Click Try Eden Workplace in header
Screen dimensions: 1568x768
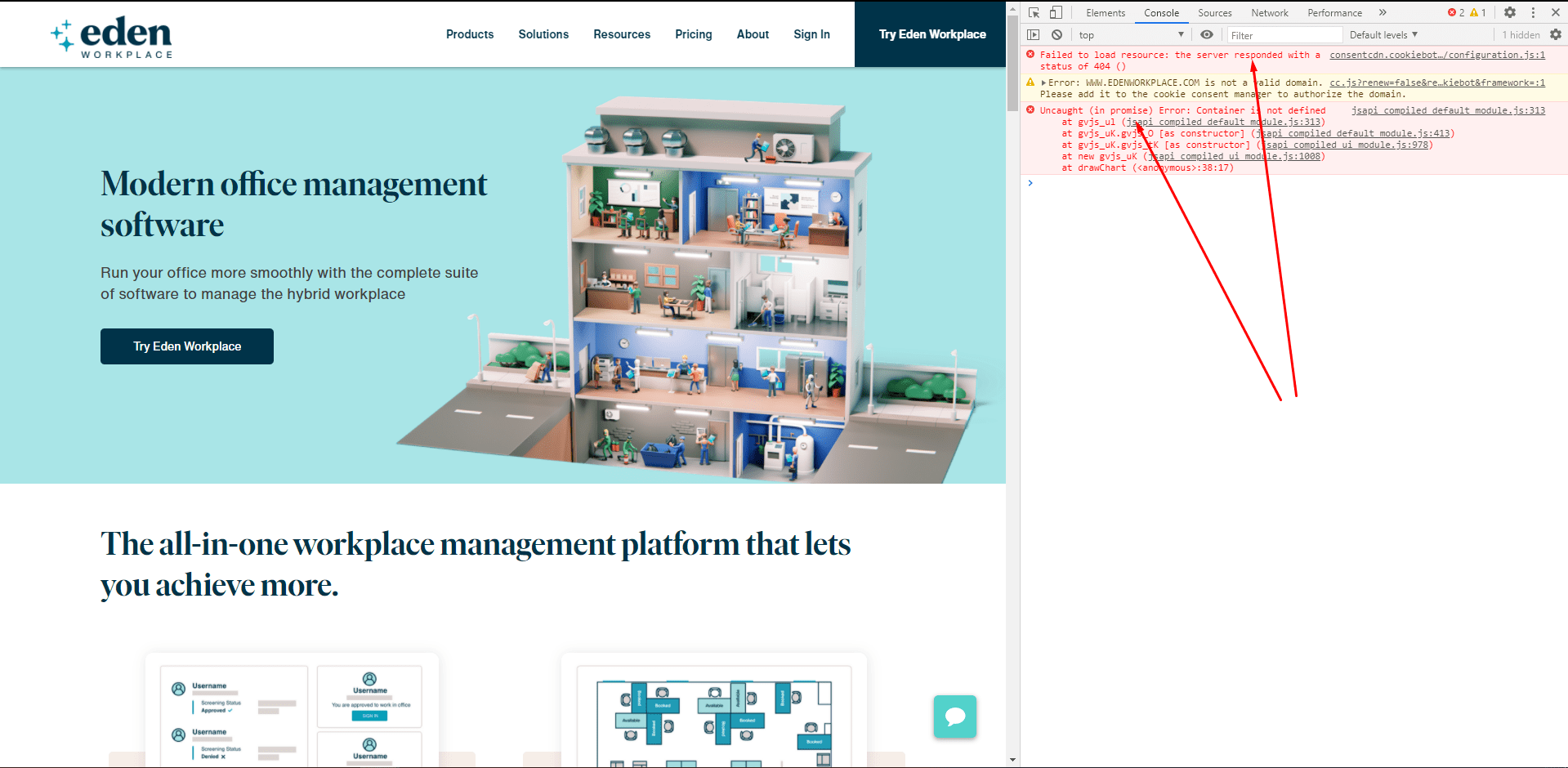click(932, 34)
